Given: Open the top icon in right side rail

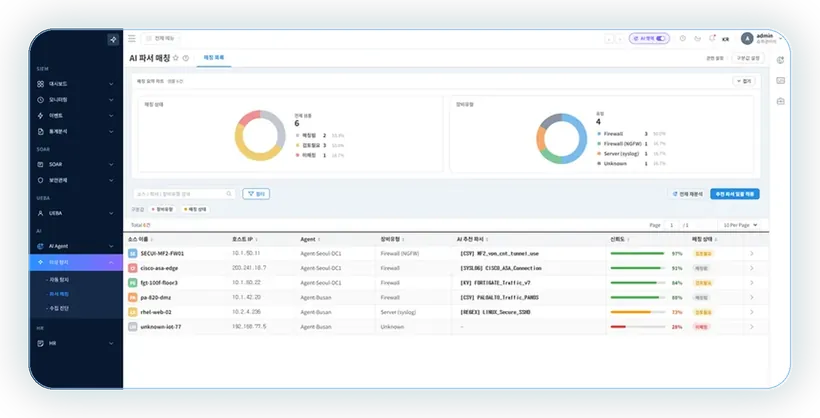Looking at the screenshot, I should (780, 60).
